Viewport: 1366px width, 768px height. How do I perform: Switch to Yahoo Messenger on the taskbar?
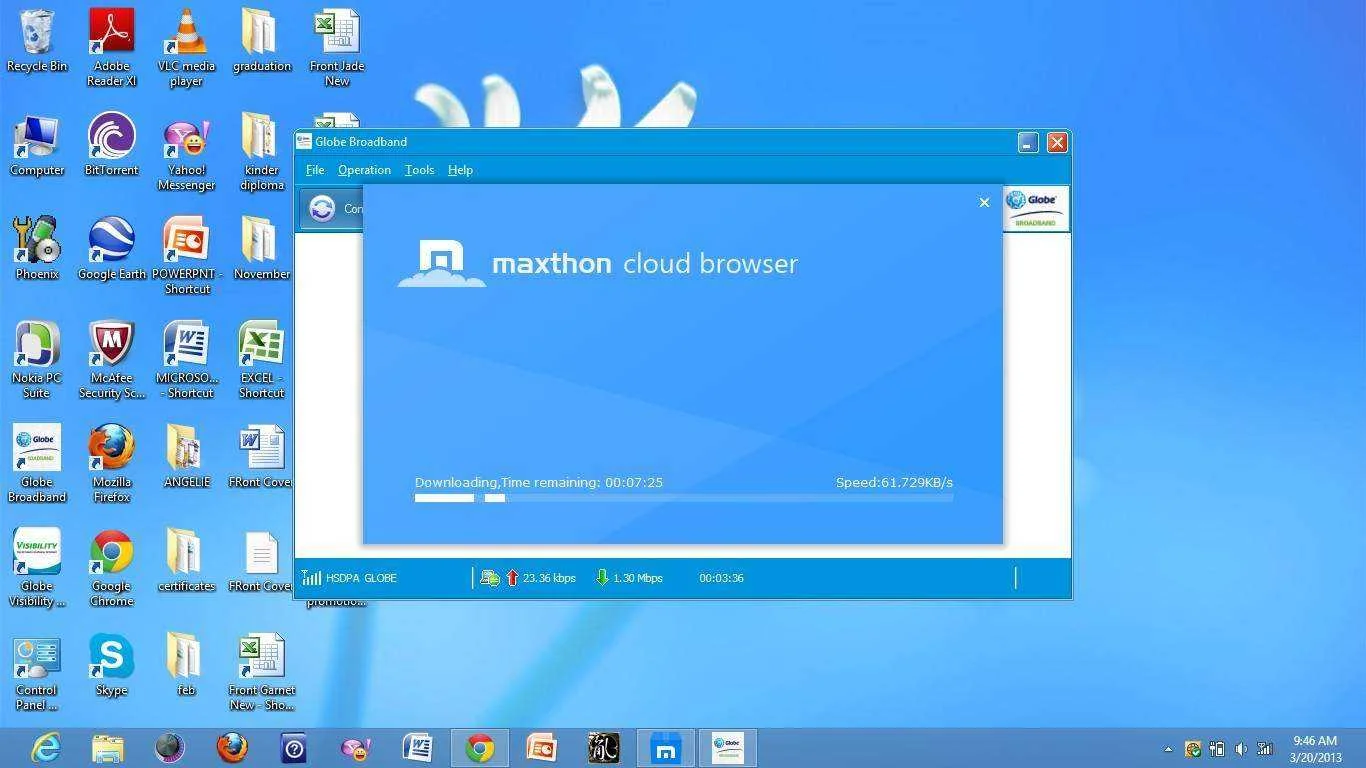tap(355, 748)
